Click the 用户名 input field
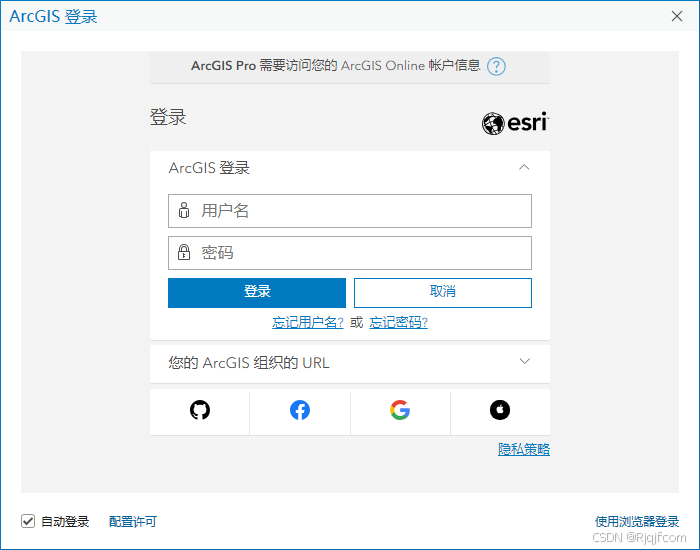 [x=350, y=211]
